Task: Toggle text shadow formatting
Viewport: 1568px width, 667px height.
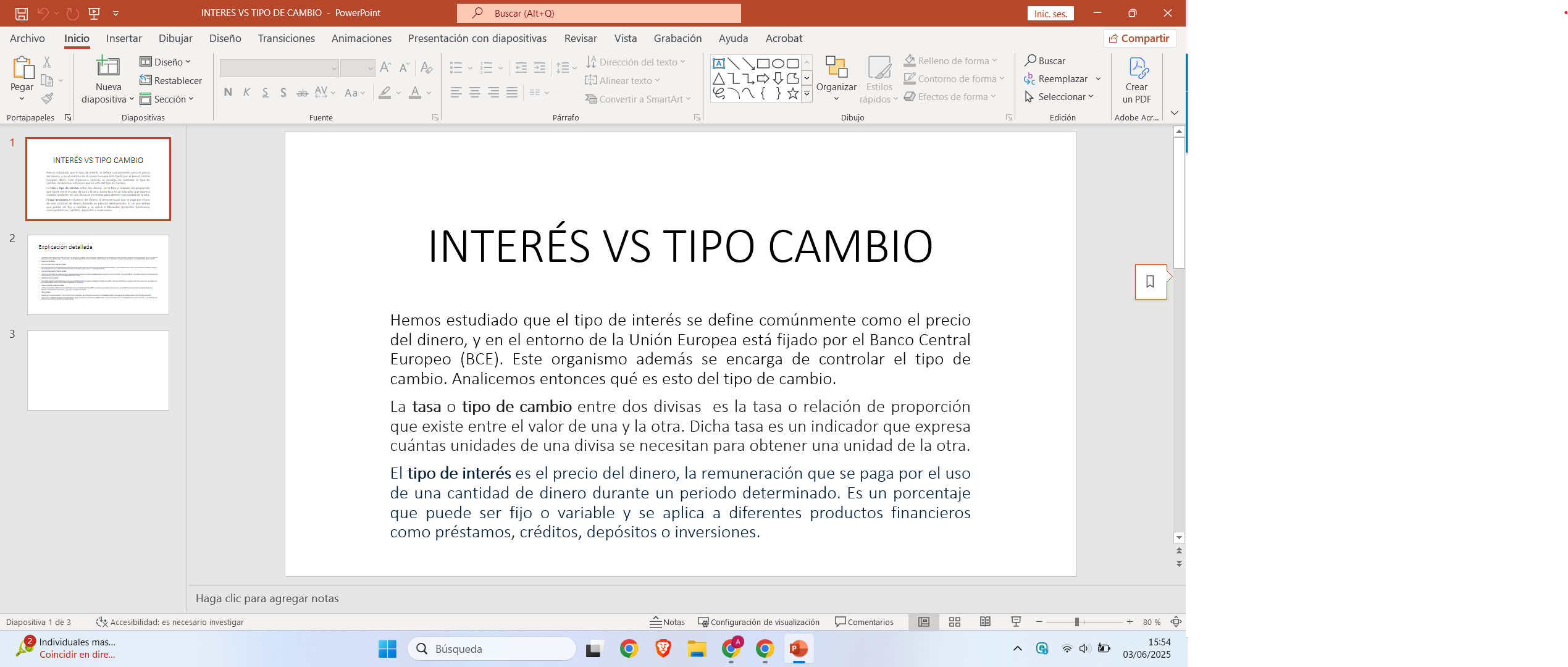Action: 283,93
